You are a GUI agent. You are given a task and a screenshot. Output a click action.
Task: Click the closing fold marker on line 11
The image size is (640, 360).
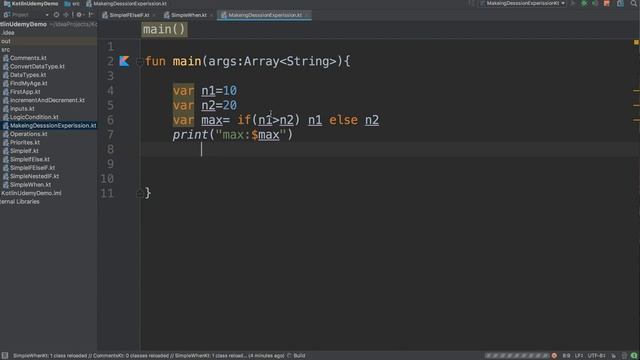pos(139,193)
